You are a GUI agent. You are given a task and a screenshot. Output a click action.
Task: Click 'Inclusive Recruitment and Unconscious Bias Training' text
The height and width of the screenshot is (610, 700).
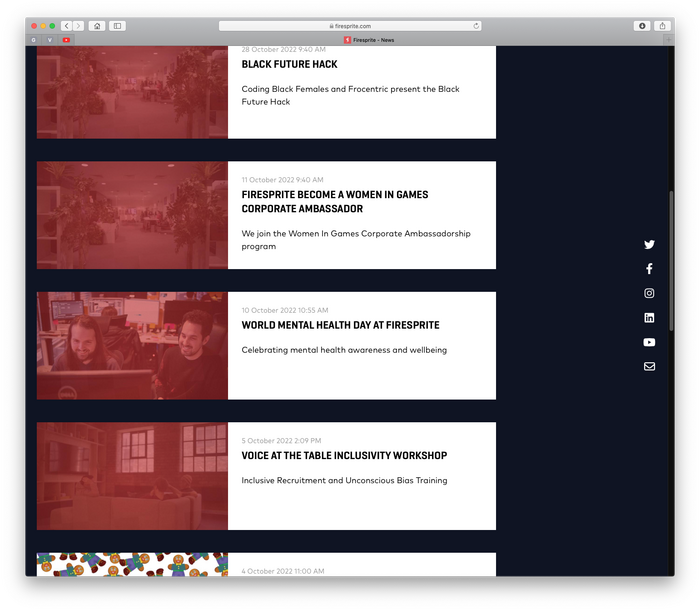click(344, 480)
